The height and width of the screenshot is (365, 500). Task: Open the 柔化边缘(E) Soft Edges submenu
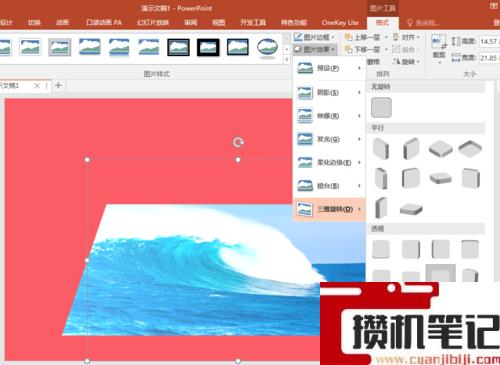(x=329, y=162)
